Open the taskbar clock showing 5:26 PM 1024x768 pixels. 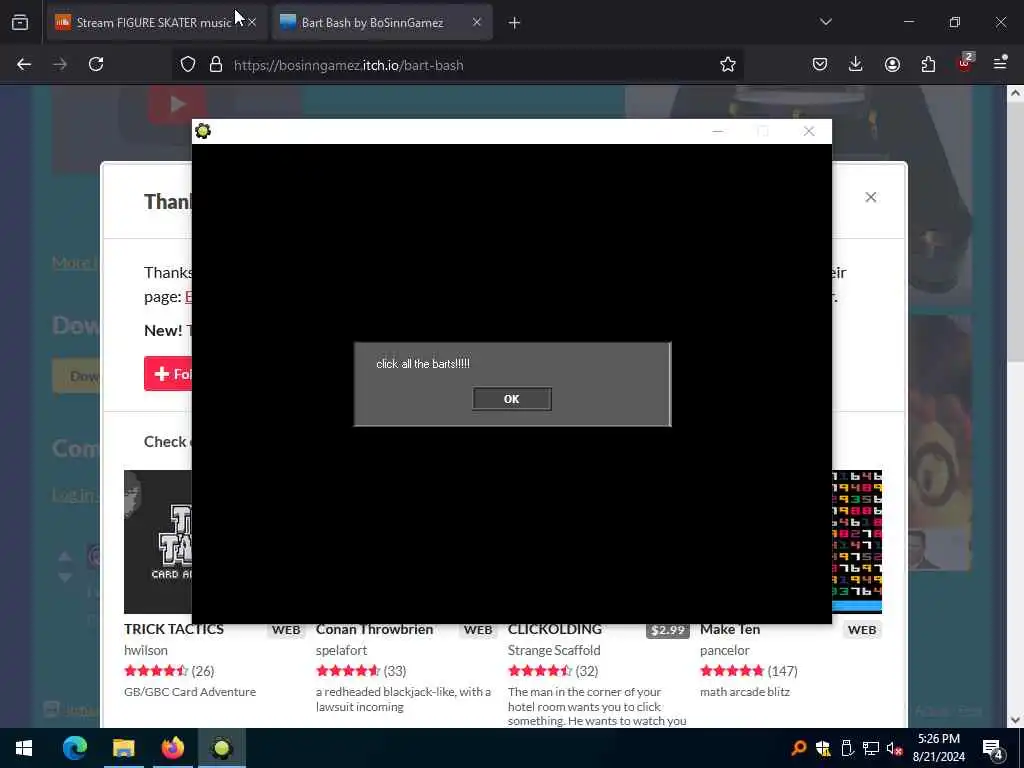point(938,748)
